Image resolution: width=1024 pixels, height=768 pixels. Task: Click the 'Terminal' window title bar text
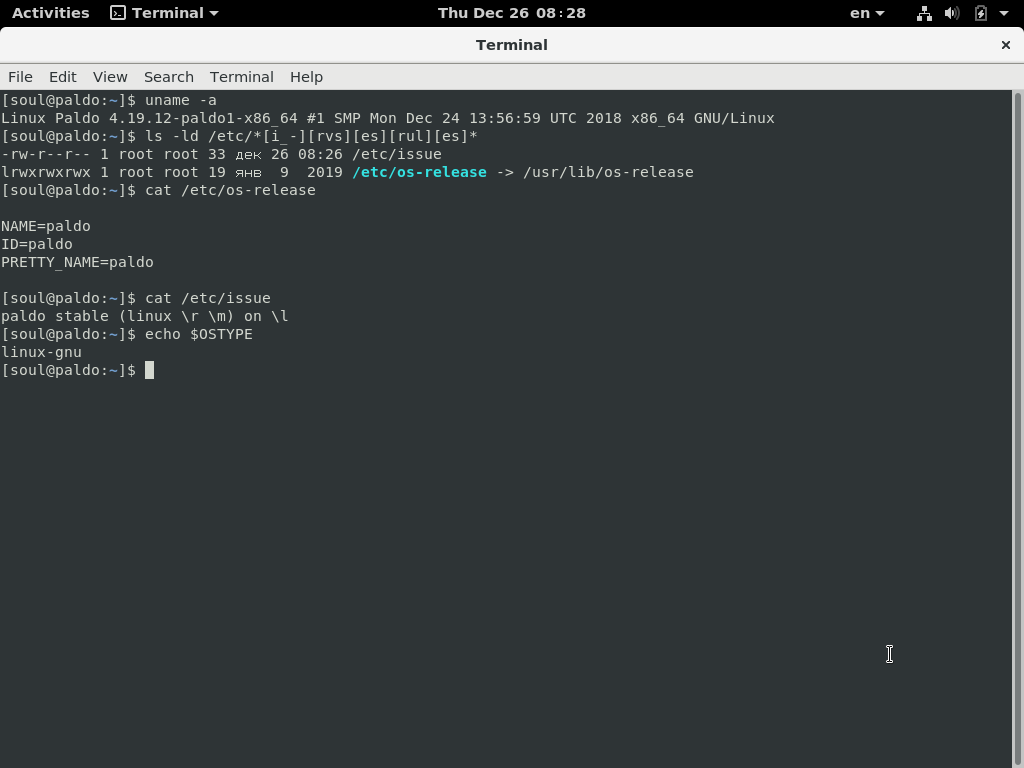click(x=511, y=45)
